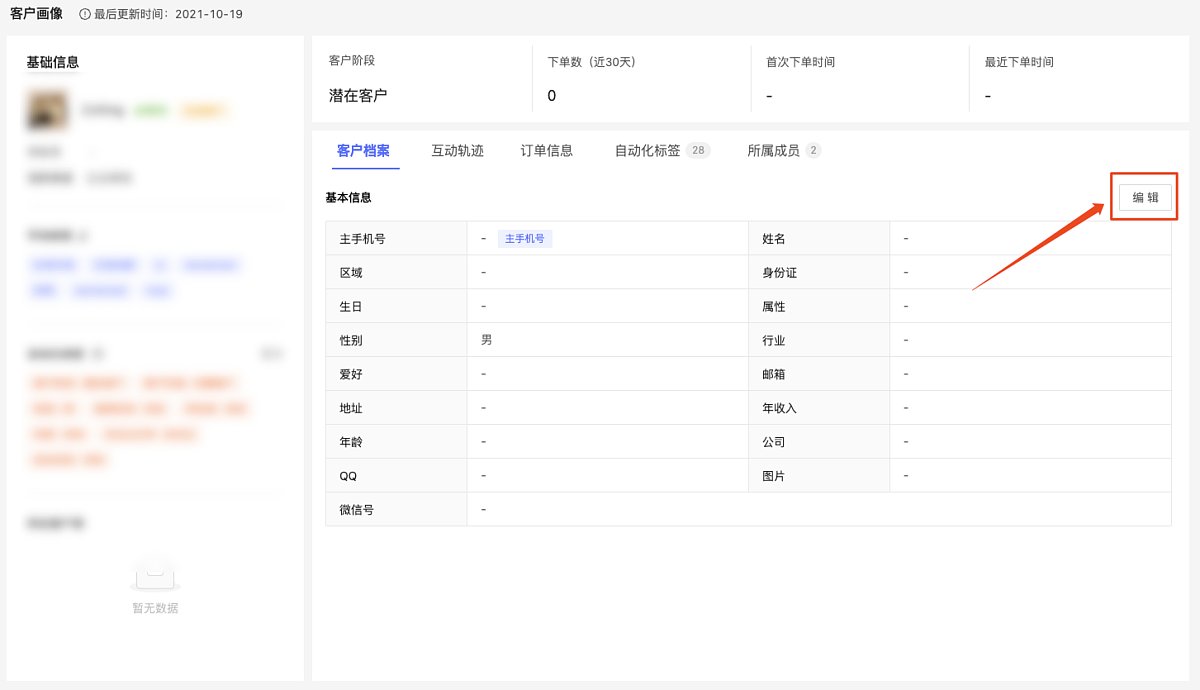Click the dash value in the 邮箱 row
Screen dimensions: 1200x690
tap(906, 374)
